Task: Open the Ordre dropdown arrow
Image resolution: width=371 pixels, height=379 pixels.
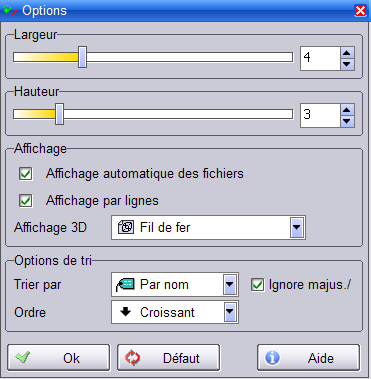Action: click(x=230, y=312)
